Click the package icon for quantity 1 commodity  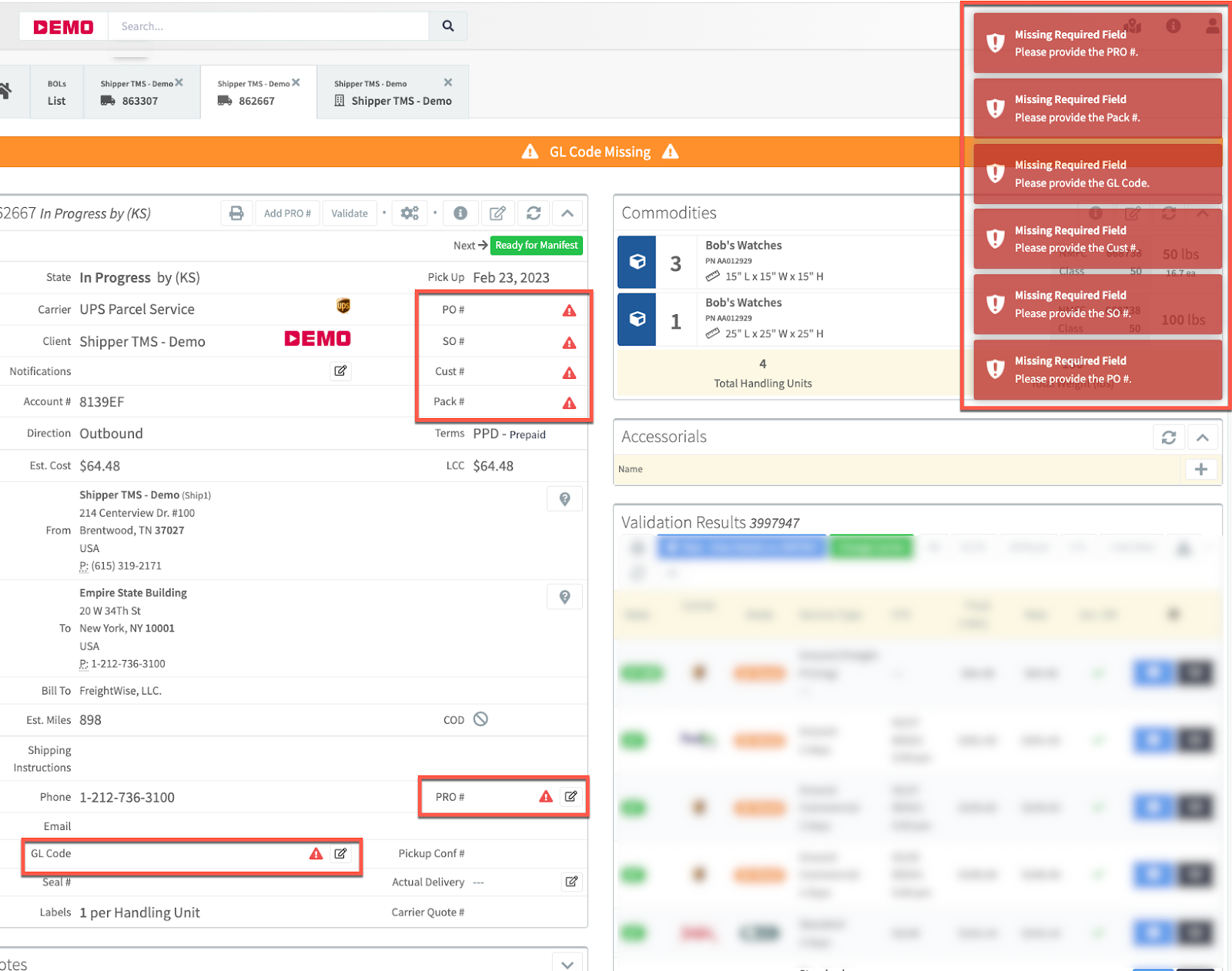pyautogui.click(x=637, y=319)
